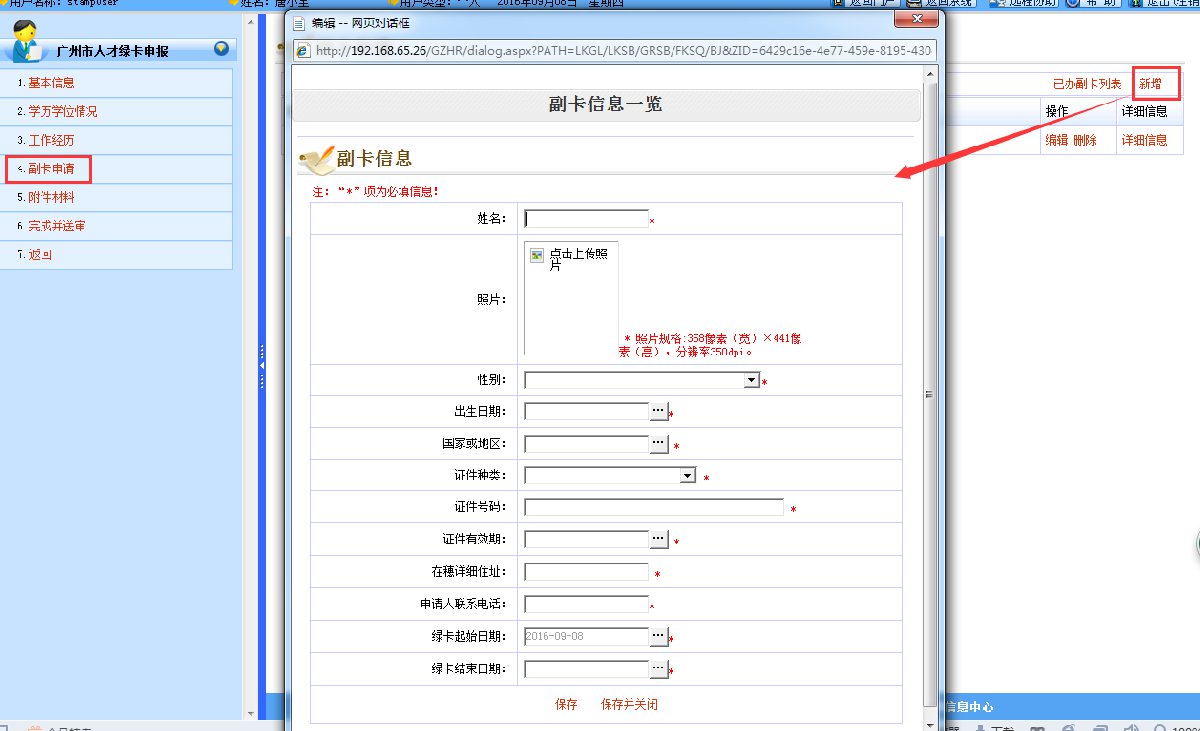Click the user avatar icon in sidebar header
Image resolution: width=1200 pixels, height=731 pixels.
[x=27, y=42]
